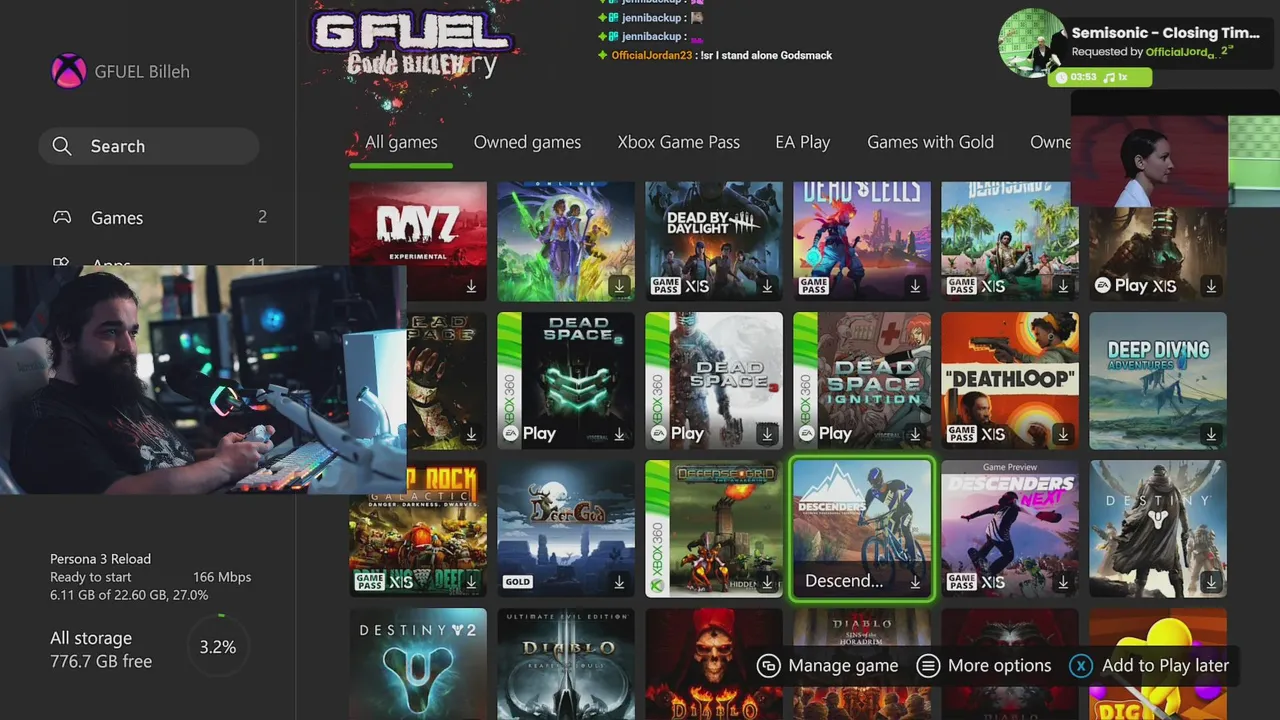Open the Descenders Next Game Preview tile

[1010, 528]
